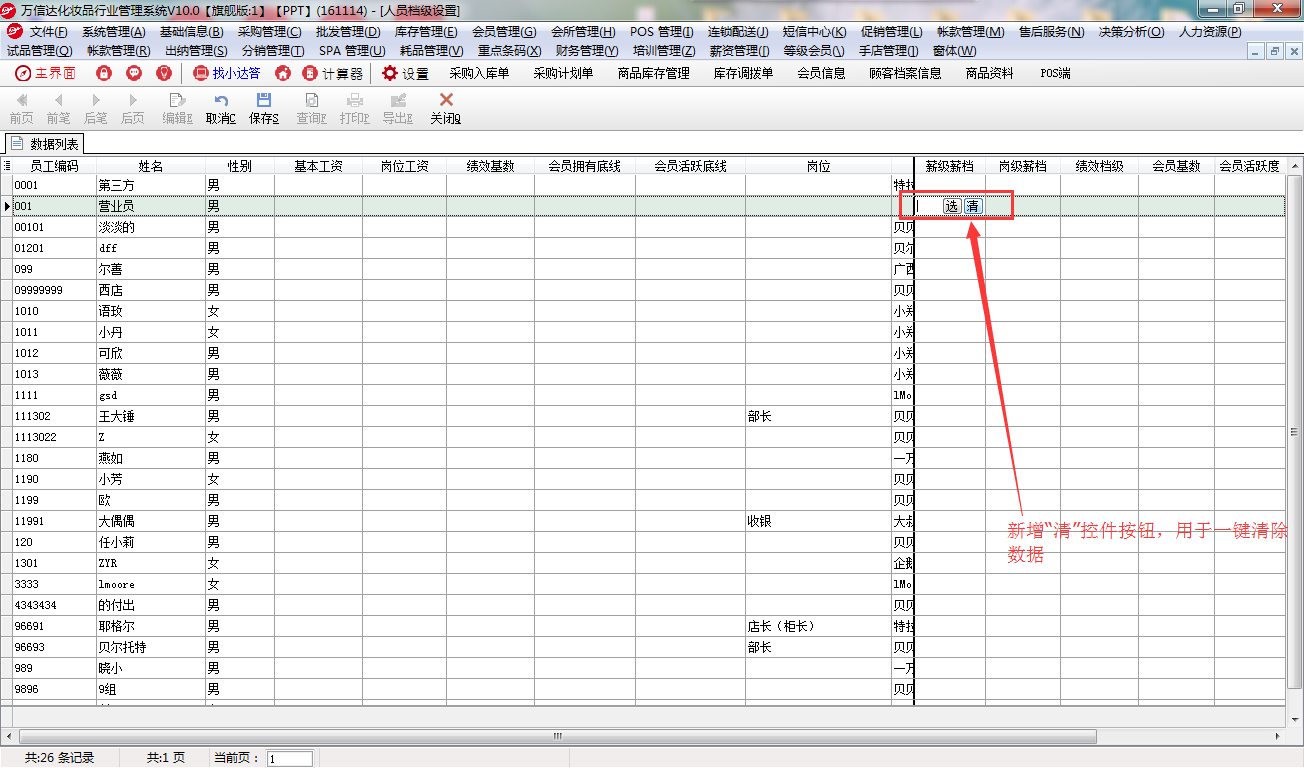
Task: Go to 后页 last page
Action: coord(133,109)
